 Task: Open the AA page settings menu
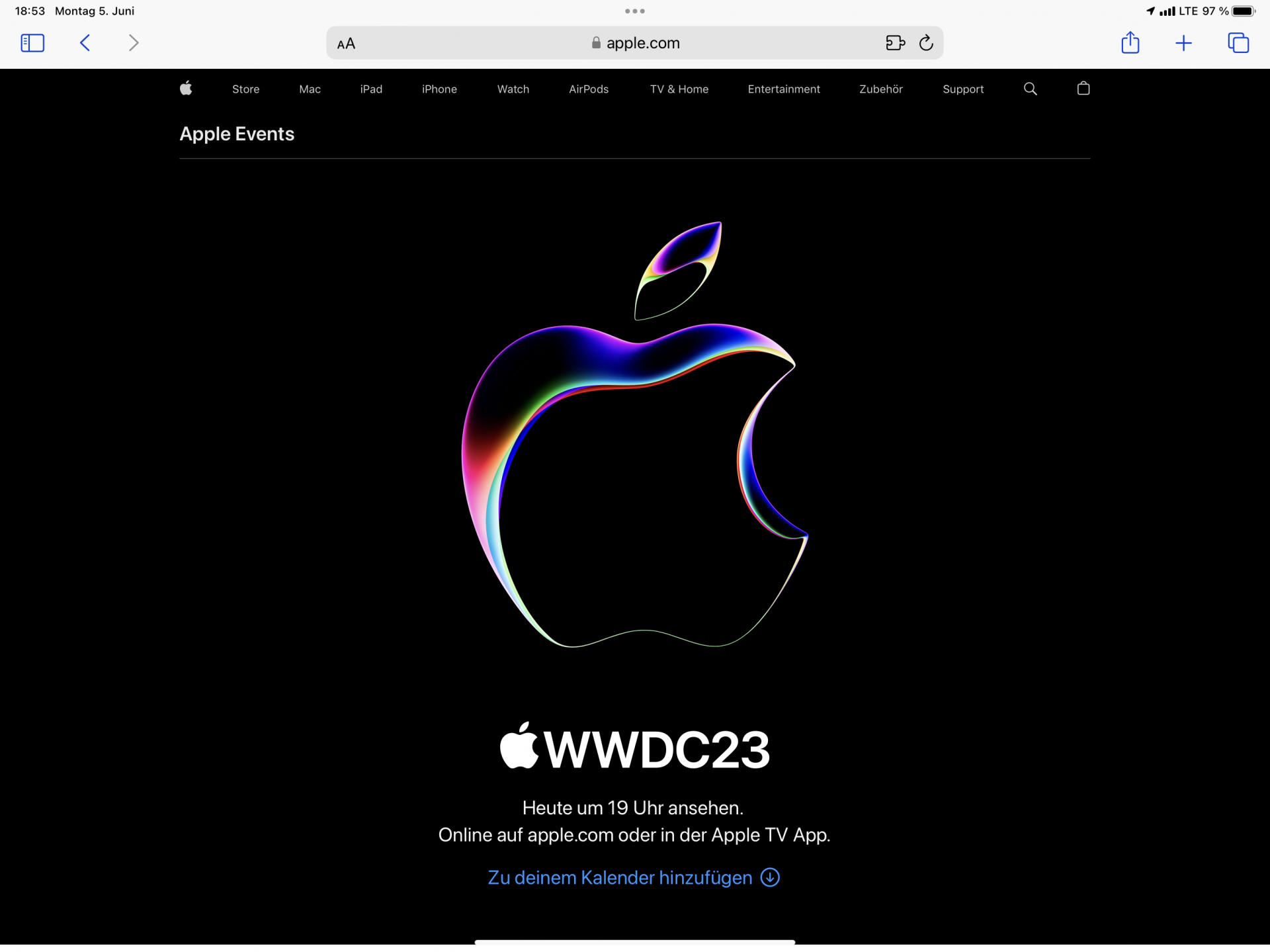346,44
